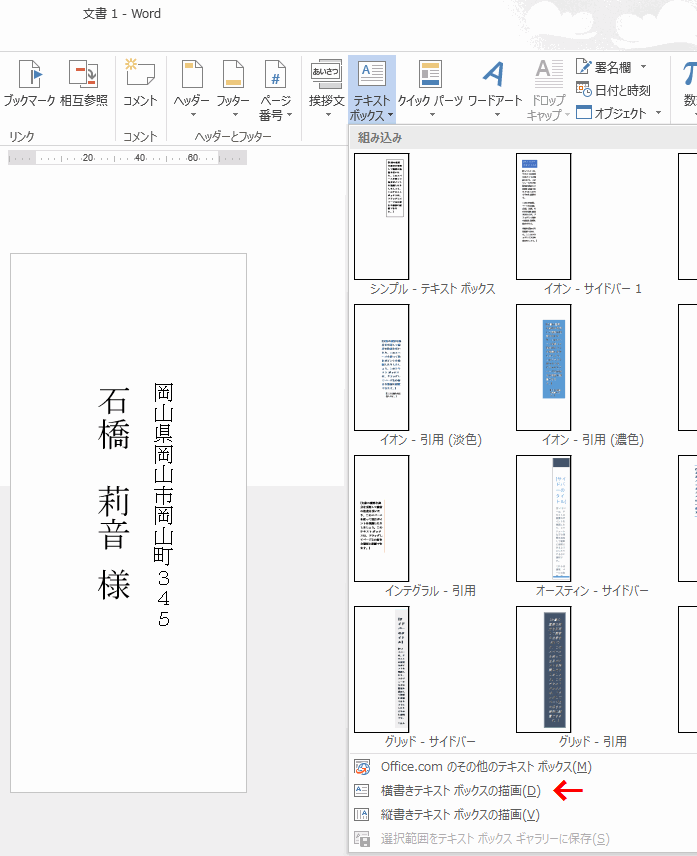Select the シンプル - テキスト ボックス thumbnail
This screenshot has height=856, width=697.
point(382,216)
